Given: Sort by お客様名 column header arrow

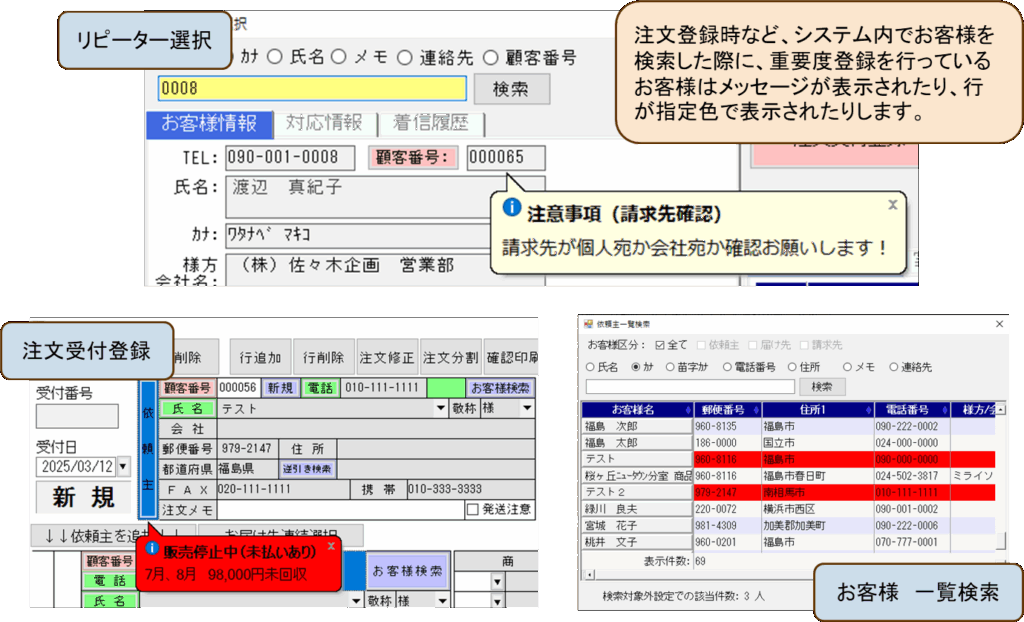Looking at the screenshot, I should tap(687, 409).
